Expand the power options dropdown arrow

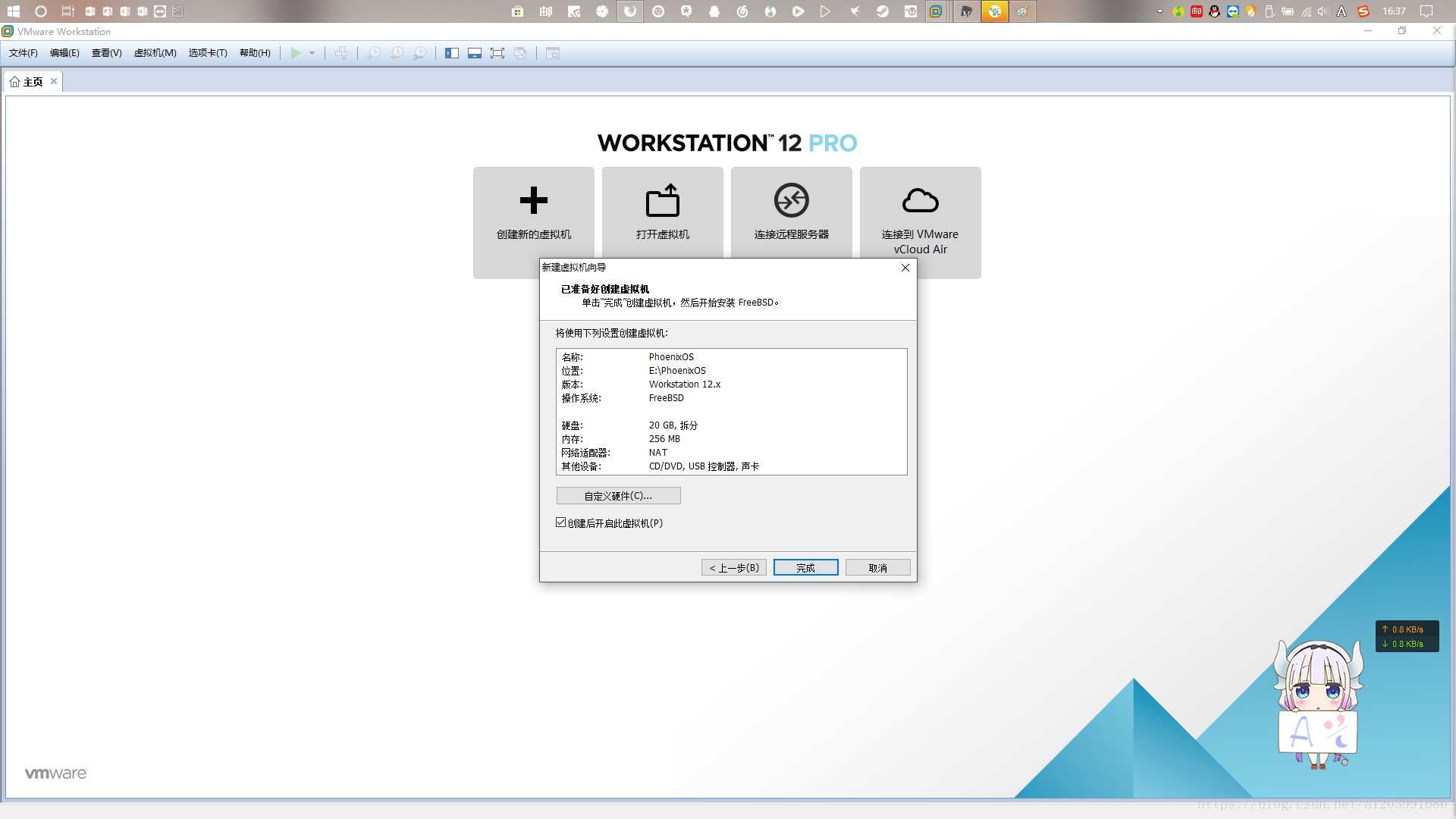point(312,53)
